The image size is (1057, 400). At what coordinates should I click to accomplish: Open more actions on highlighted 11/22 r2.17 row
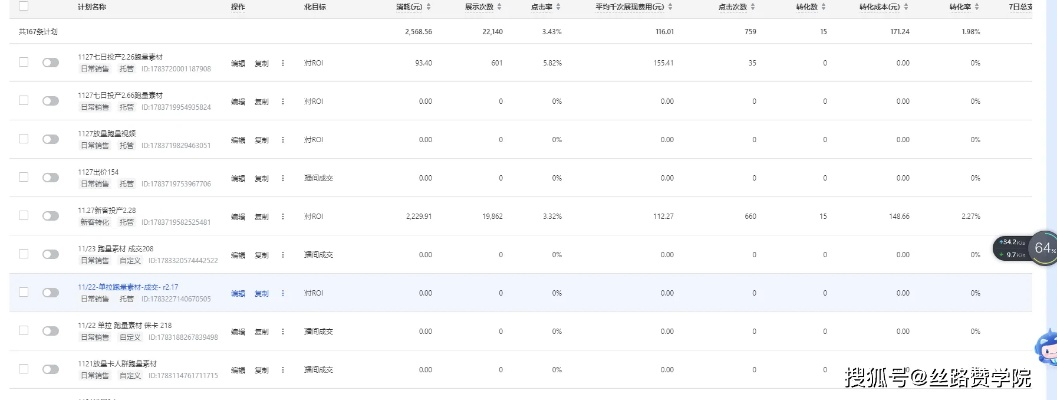pyautogui.click(x=282, y=293)
